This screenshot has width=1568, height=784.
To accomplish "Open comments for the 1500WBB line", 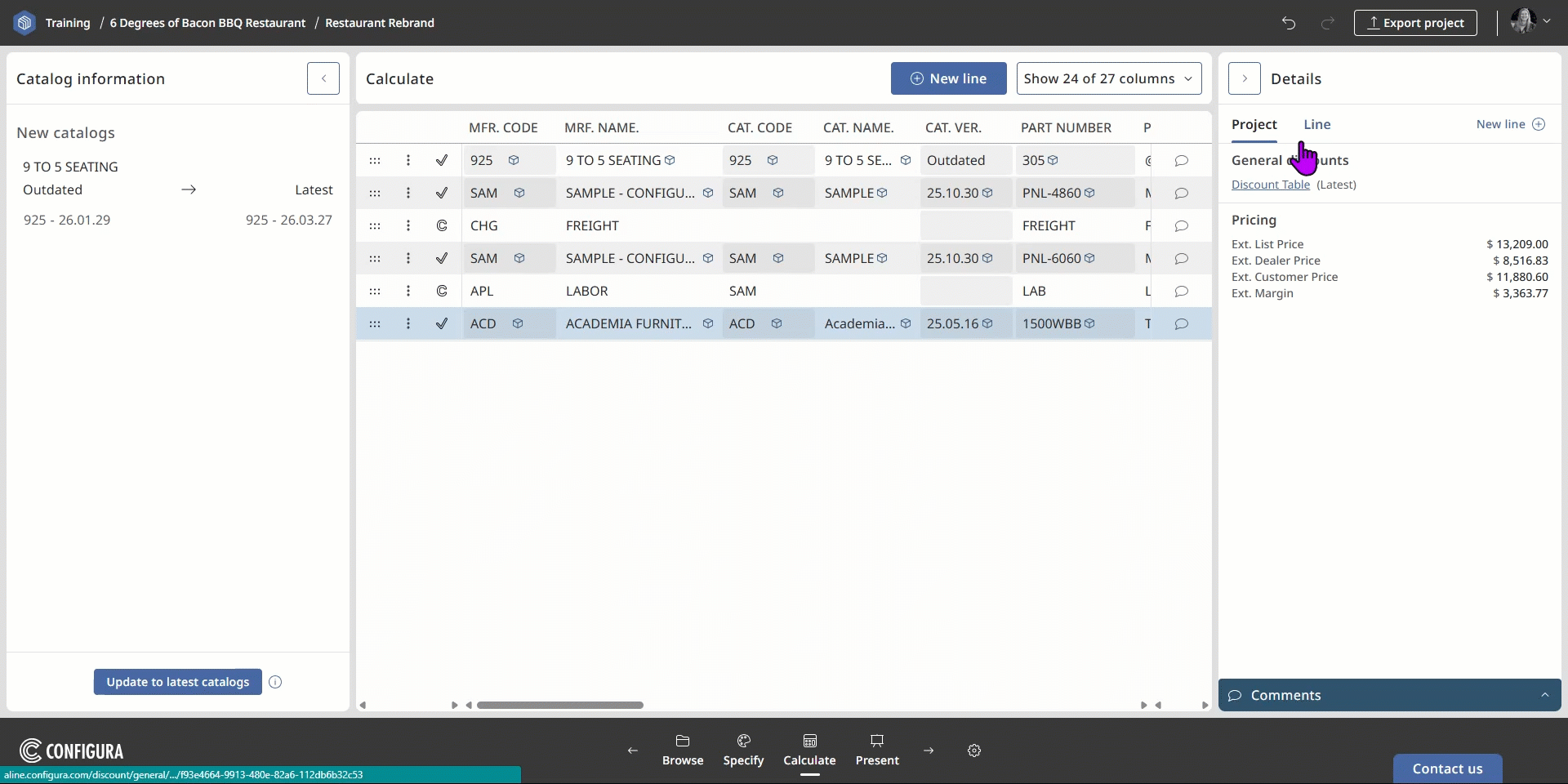I will tap(1181, 323).
